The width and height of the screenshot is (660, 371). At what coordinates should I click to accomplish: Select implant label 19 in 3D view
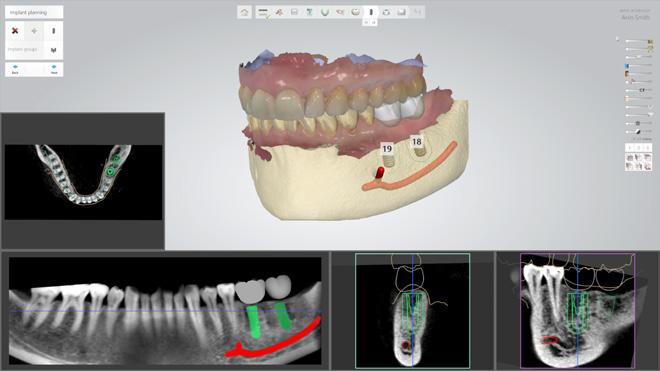pos(387,148)
